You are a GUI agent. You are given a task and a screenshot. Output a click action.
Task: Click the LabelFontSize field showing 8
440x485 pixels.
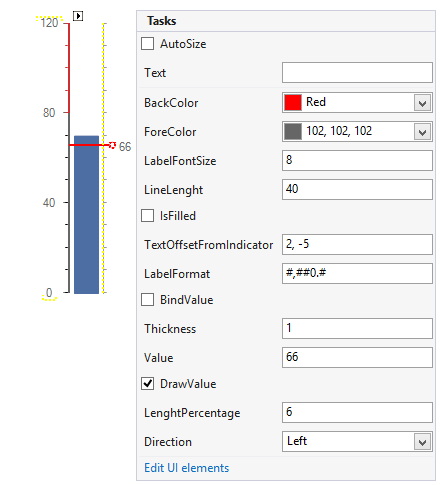tap(357, 160)
